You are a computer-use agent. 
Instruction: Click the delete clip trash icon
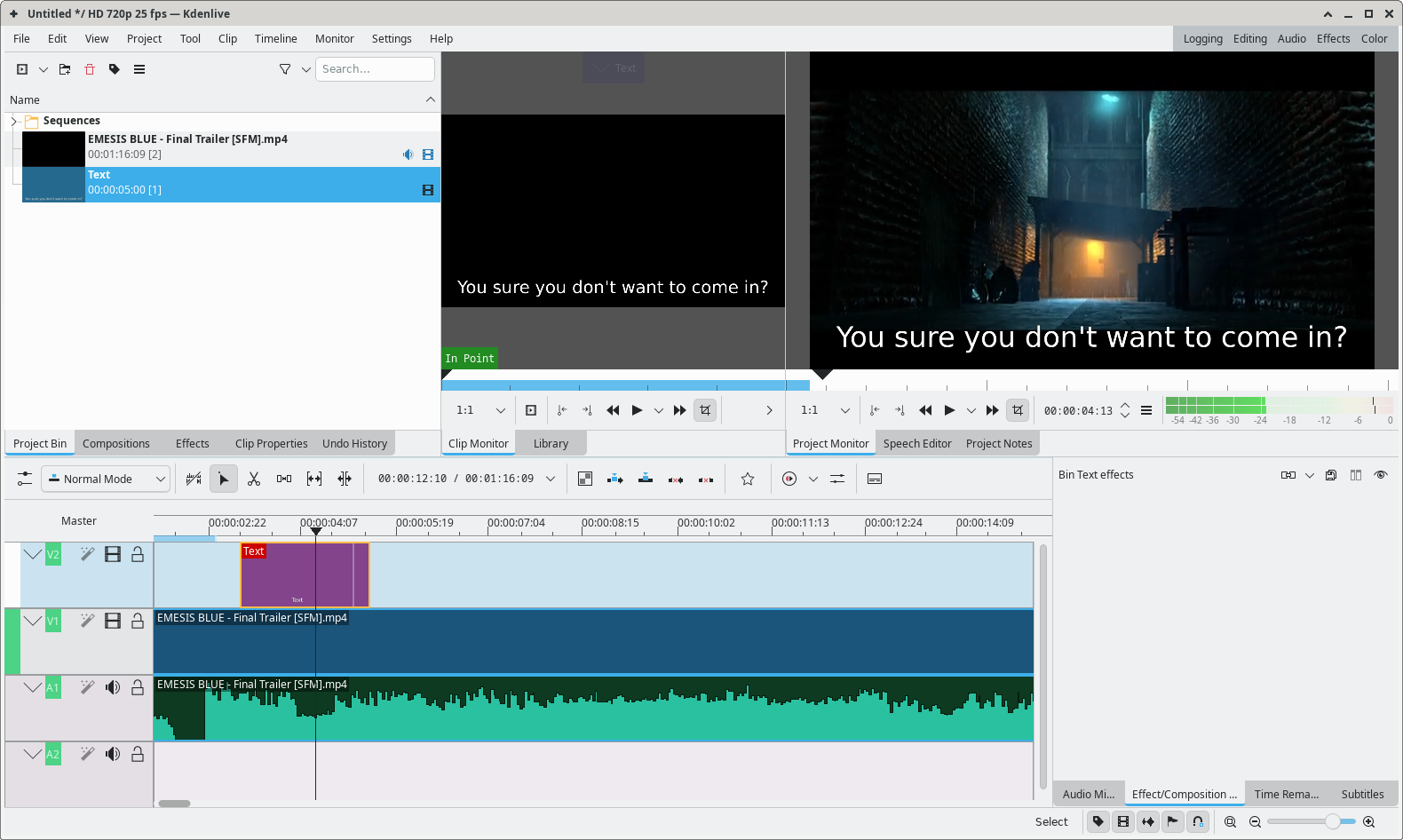coord(90,69)
